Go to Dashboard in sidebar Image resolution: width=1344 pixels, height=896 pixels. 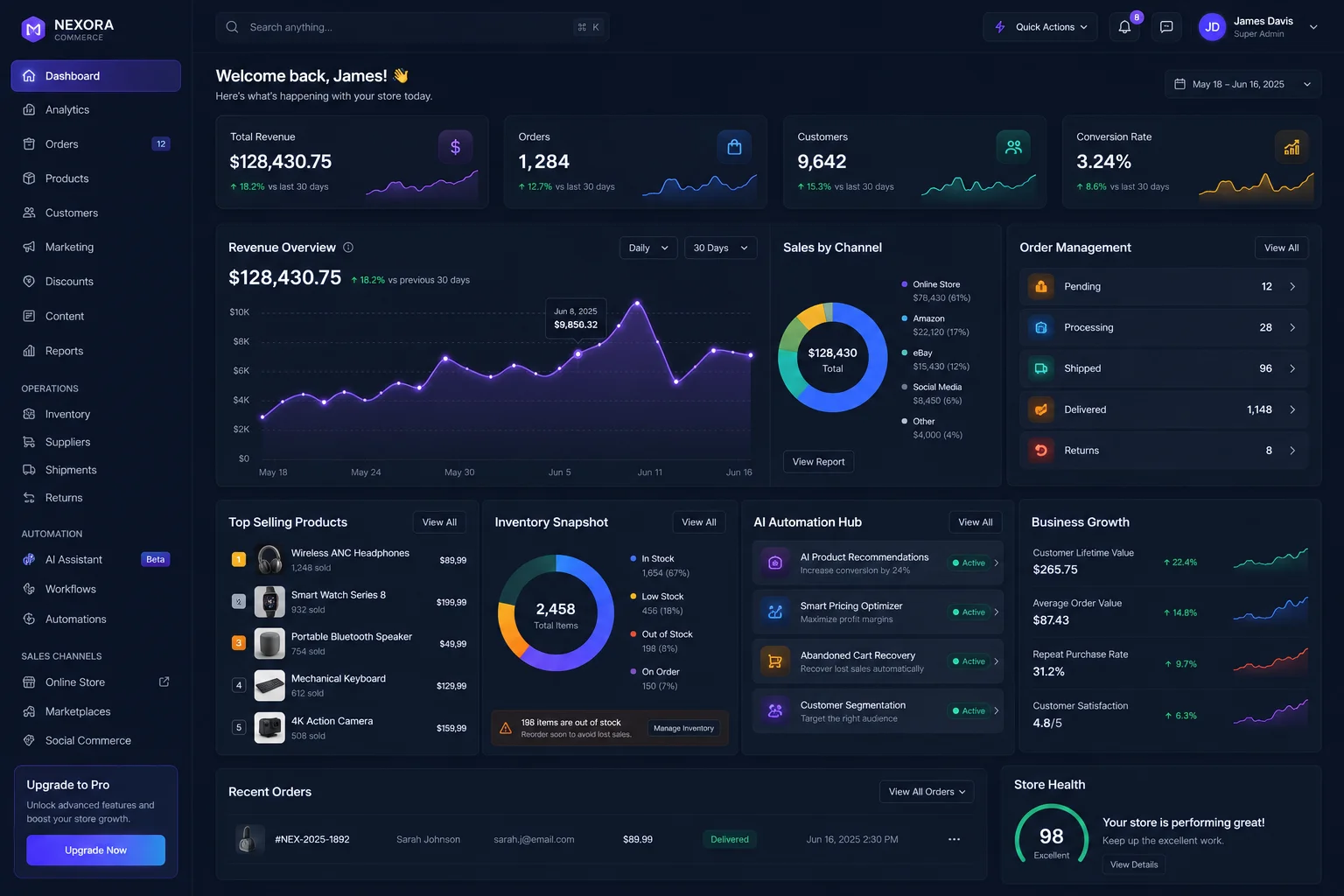(95, 76)
